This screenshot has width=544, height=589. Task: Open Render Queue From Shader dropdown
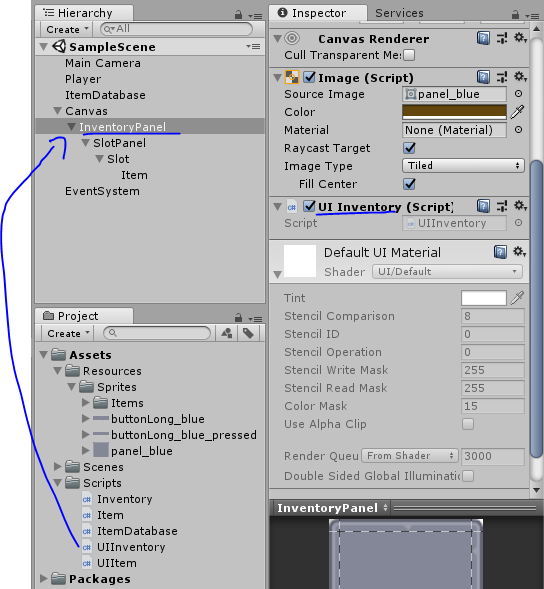click(x=410, y=456)
